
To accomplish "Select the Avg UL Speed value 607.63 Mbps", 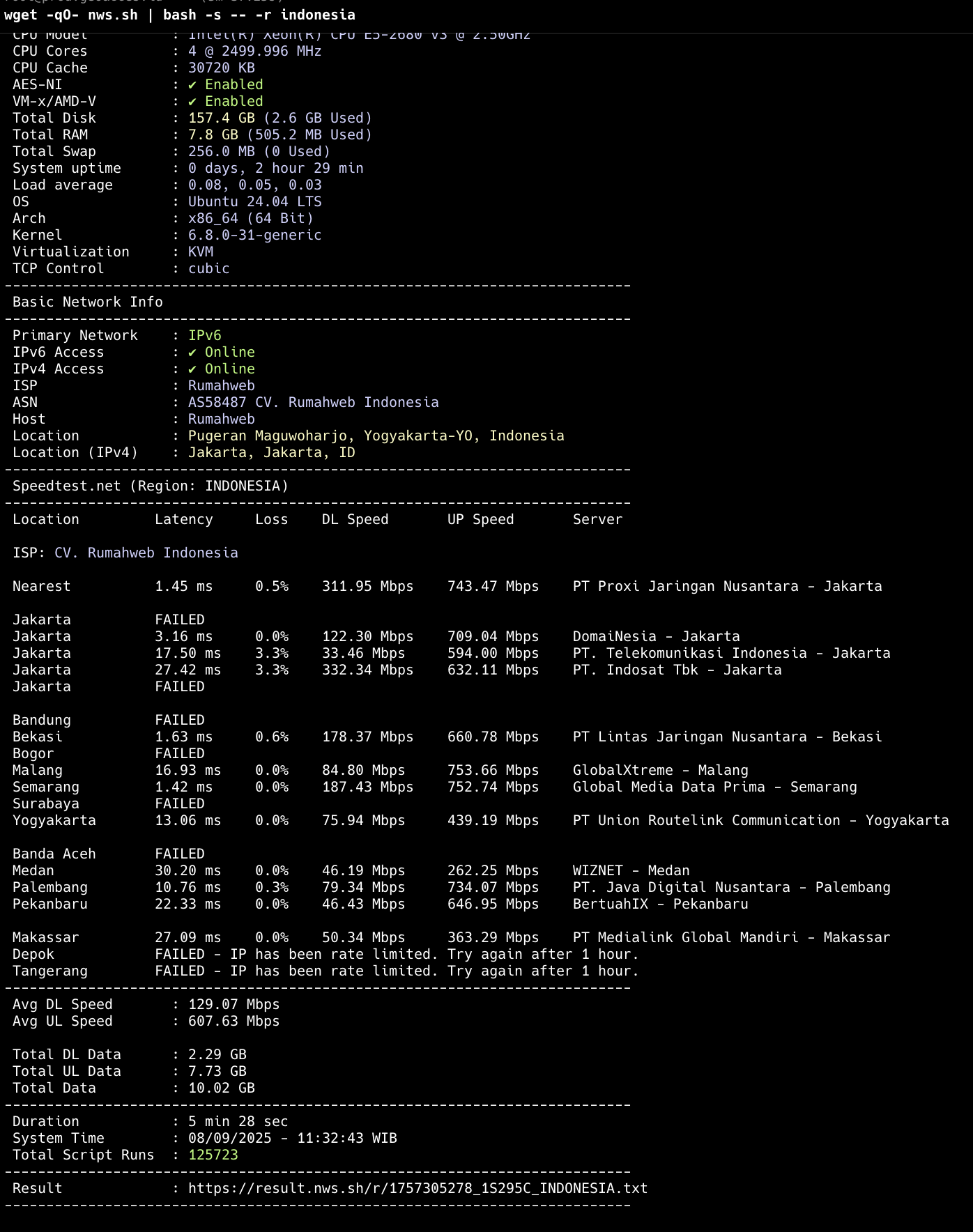I will click(234, 1021).
